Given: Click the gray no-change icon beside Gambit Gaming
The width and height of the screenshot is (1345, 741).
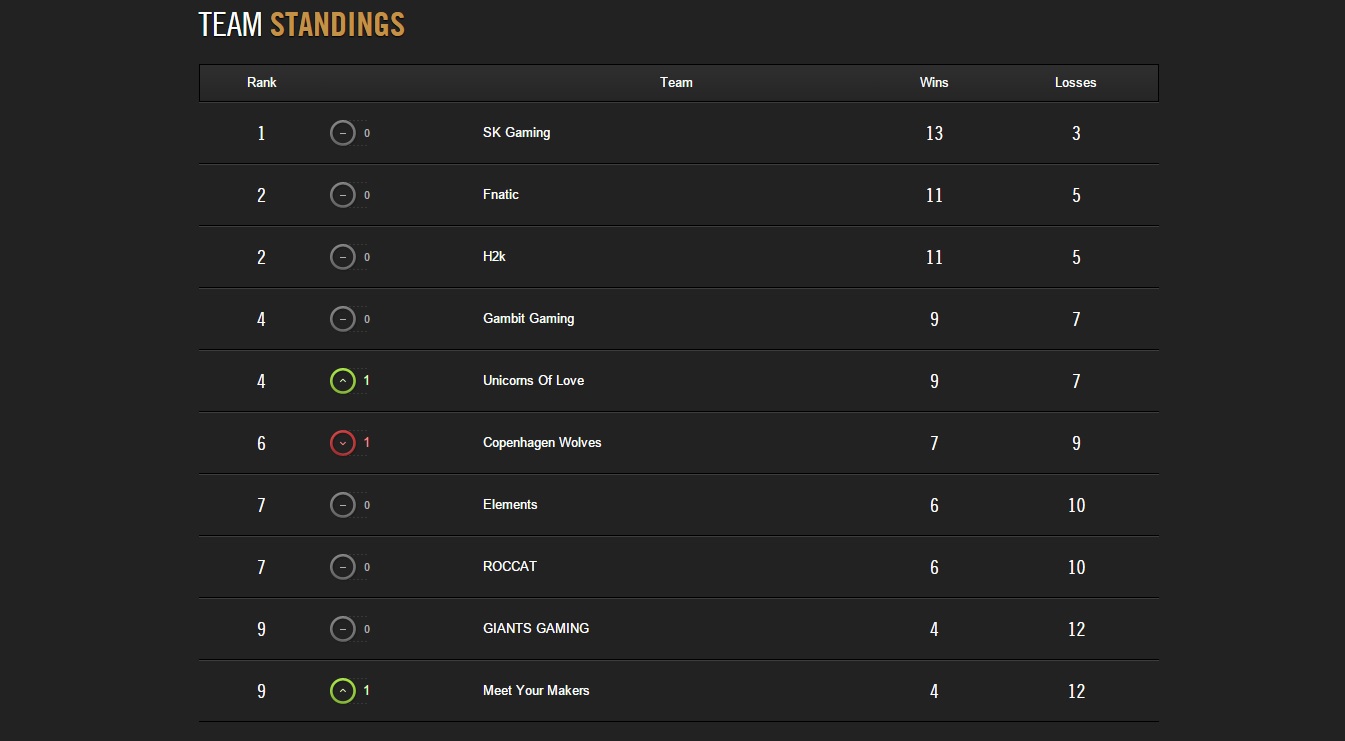Looking at the screenshot, I should pyautogui.click(x=343, y=319).
